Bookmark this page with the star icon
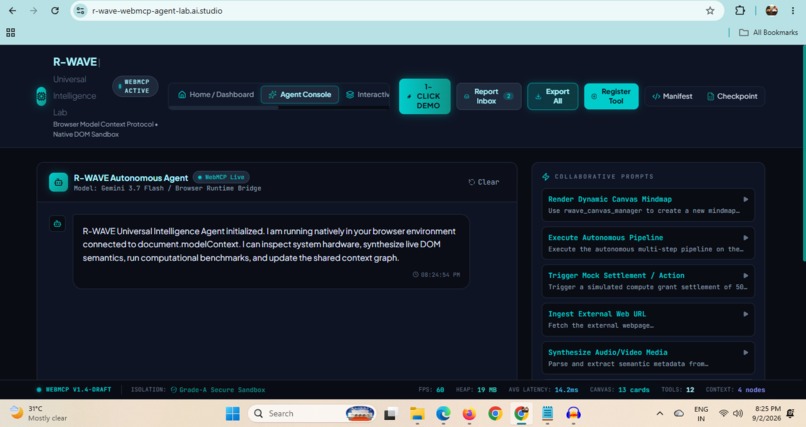 tap(710, 11)
